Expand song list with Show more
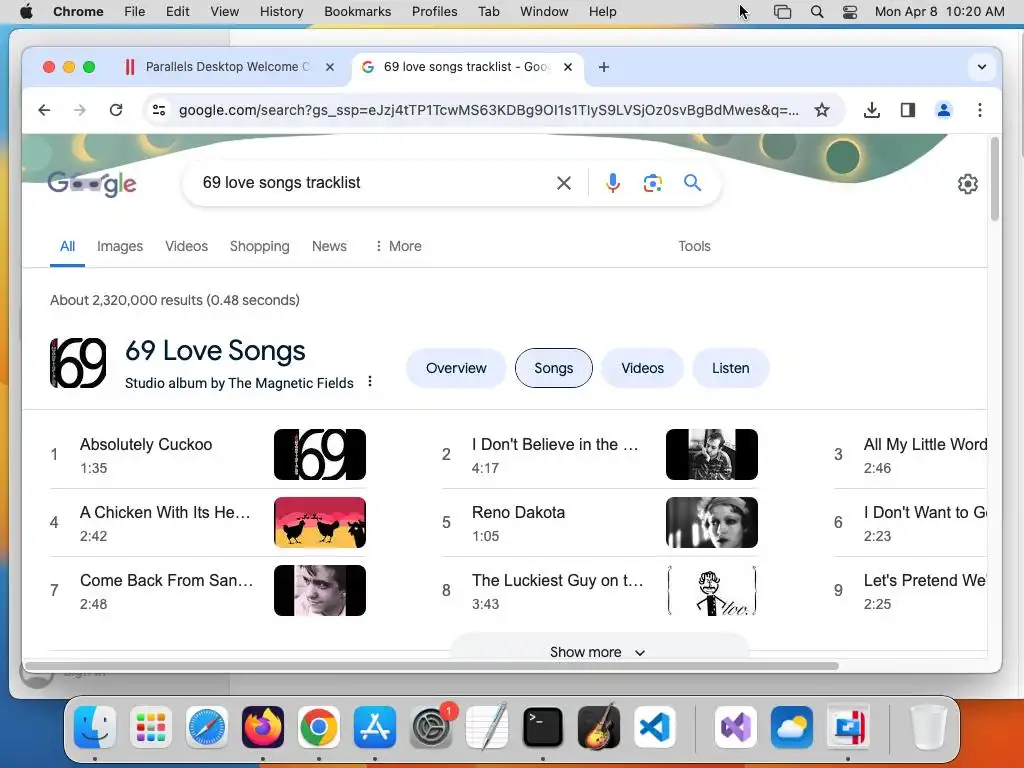 click(598, 652)
